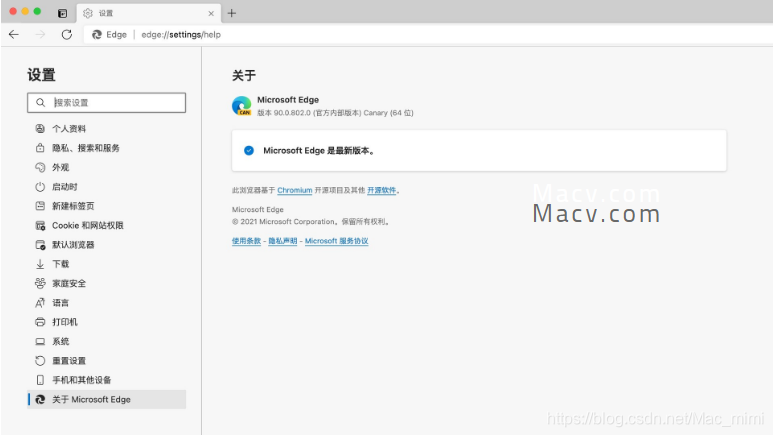Click the 语言 language icon

coord(40,303)
